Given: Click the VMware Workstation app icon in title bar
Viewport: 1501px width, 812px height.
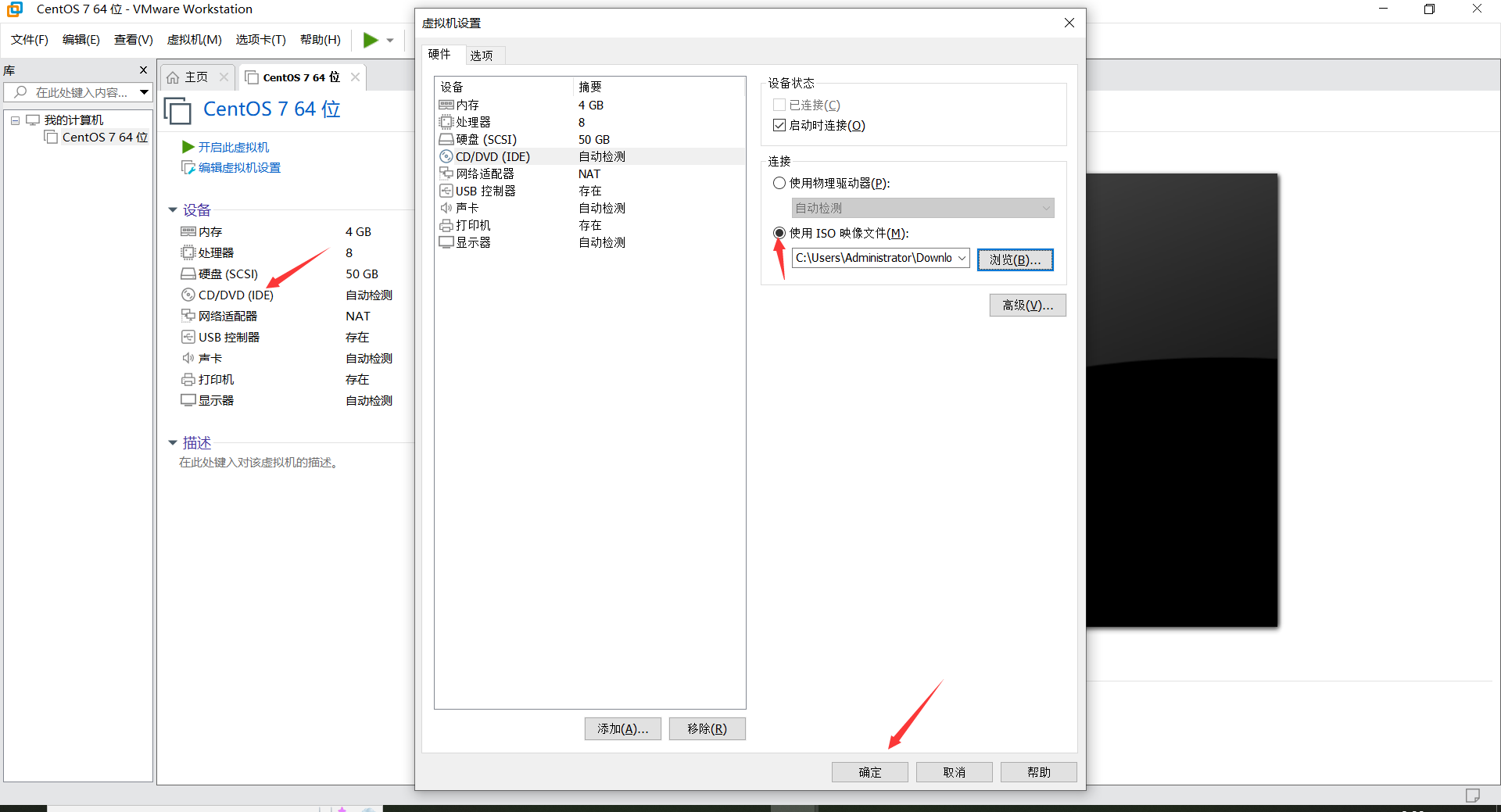Looking at the screenshot, I should pyautogui.click(x=15, y=9).
